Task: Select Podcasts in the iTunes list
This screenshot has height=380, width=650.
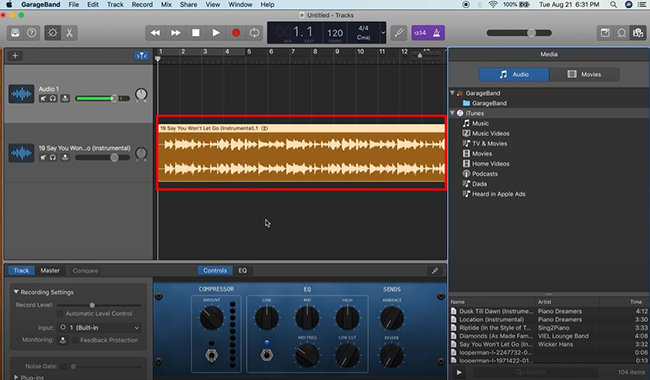Action: [485, 174]
